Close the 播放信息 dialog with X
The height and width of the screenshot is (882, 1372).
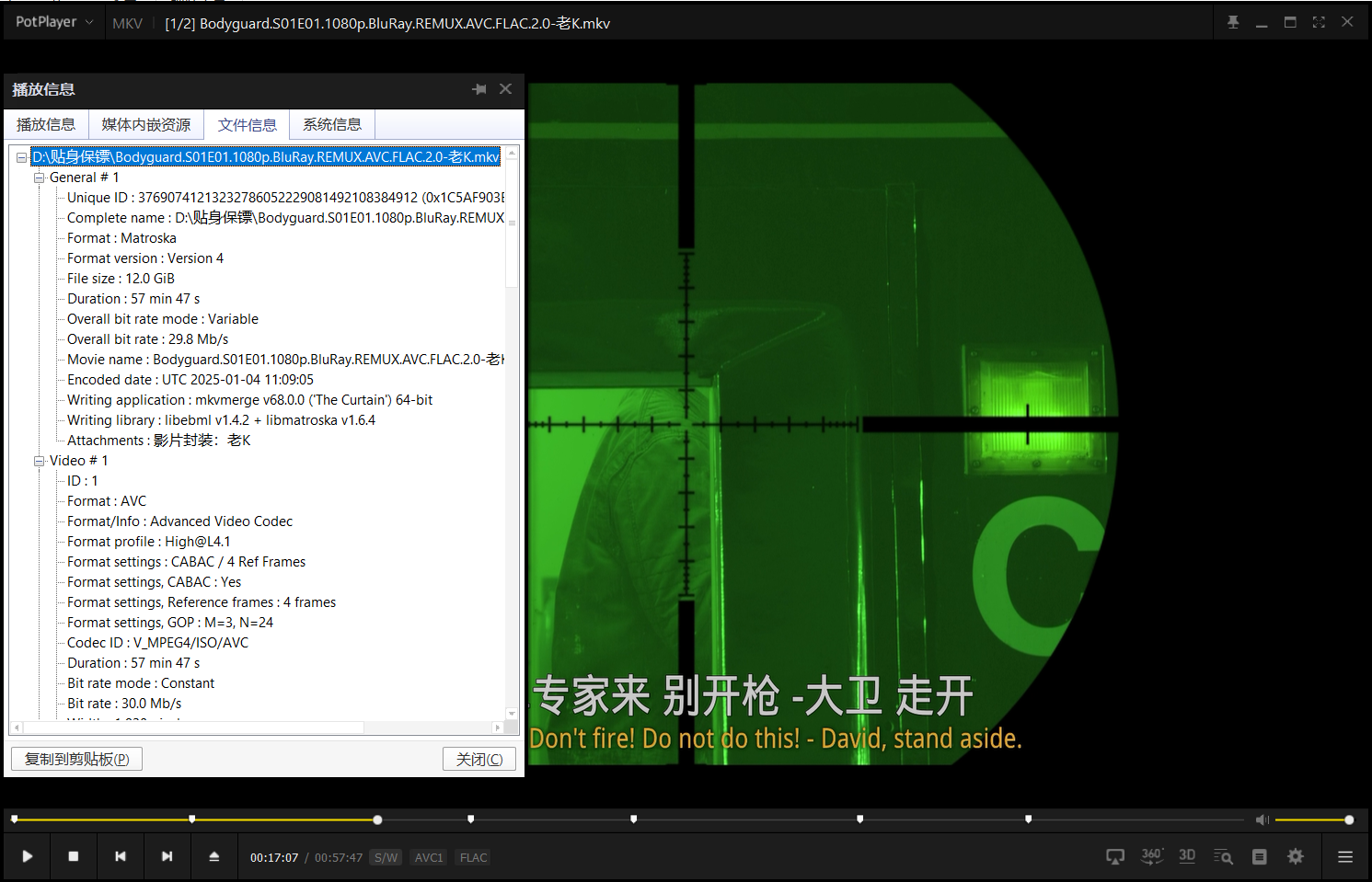[x=505, y=89]
